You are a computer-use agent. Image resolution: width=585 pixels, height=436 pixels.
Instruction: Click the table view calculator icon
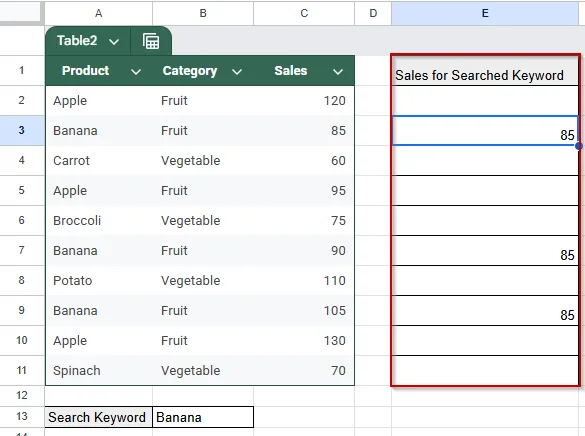[x=151, y=41]
